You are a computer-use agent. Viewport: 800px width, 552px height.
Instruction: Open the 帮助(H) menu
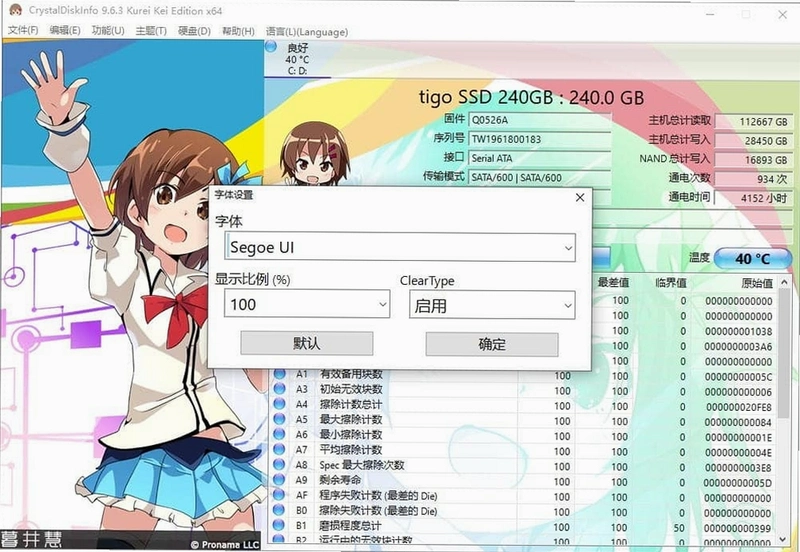[x=238, y=31]
